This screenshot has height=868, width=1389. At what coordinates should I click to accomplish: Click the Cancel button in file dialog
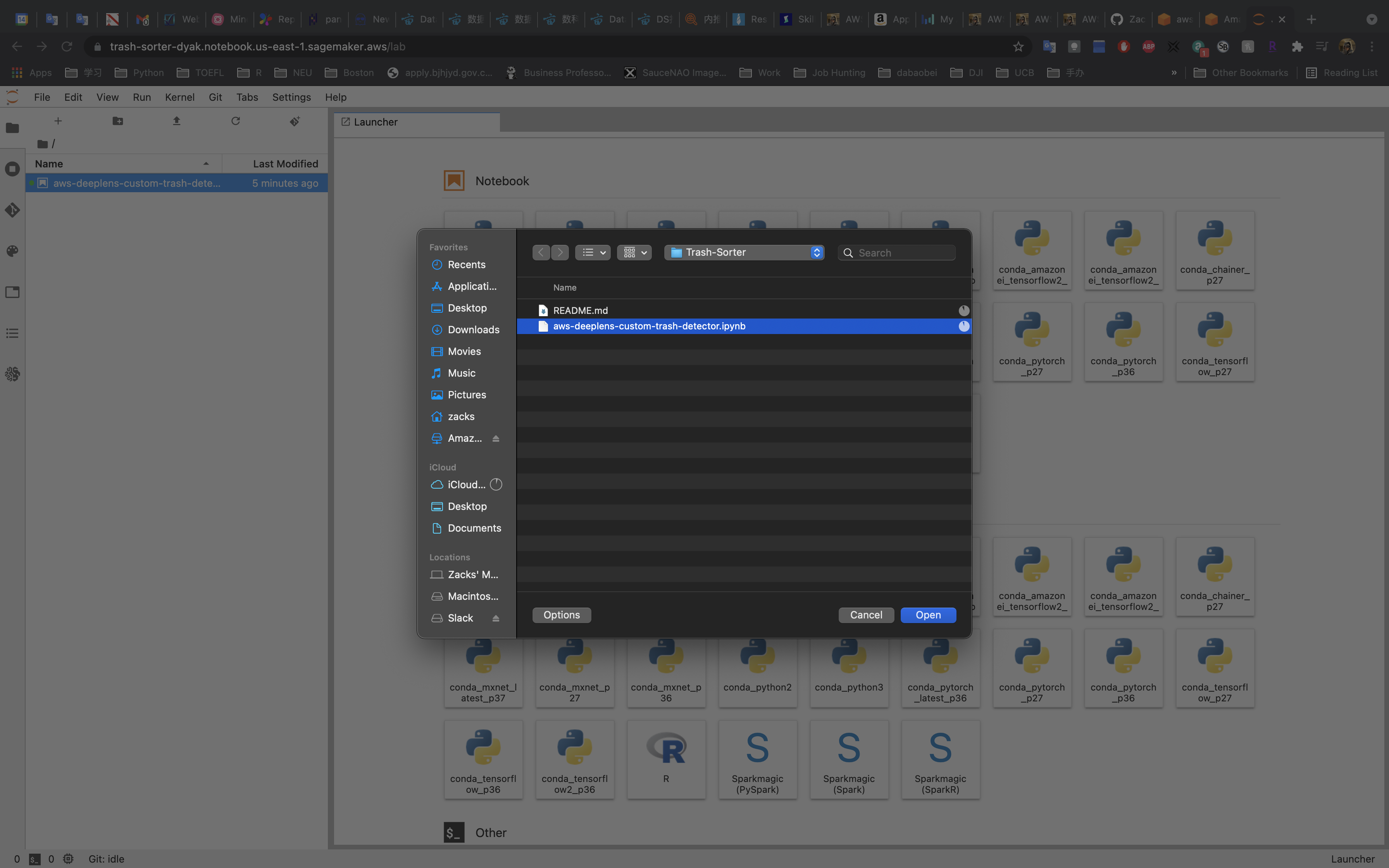coord(865,615)
